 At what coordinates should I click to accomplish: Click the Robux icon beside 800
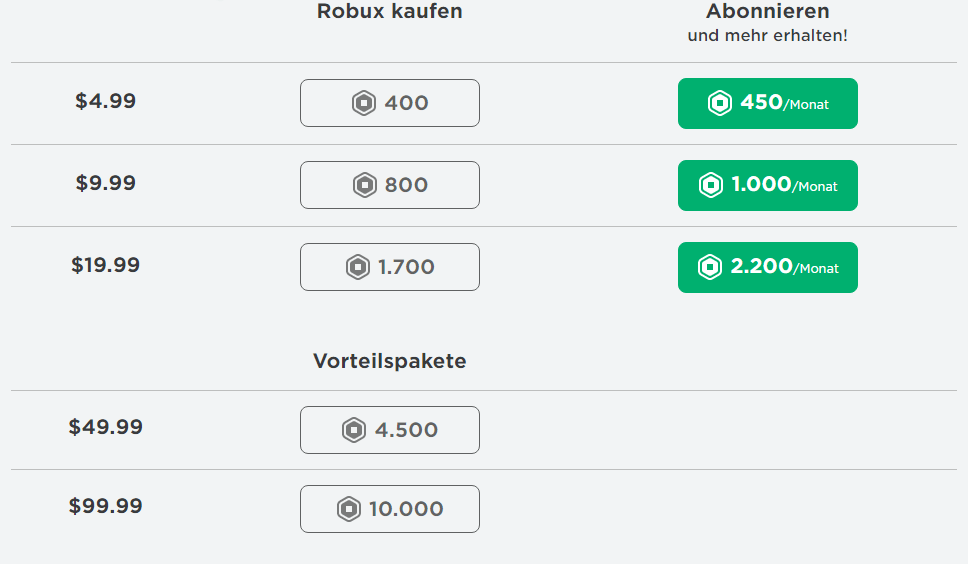pyautogui.click(x=365, y=185)
